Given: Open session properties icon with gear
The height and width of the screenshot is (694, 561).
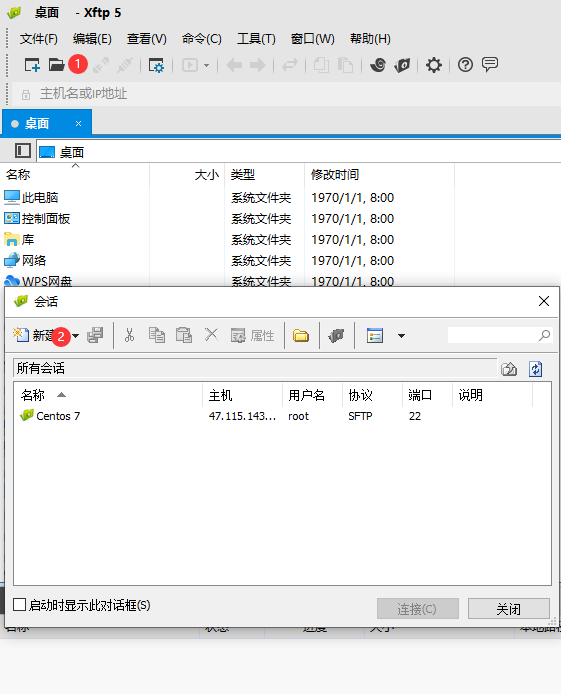Looking at the screenshot, I should 156,66.
